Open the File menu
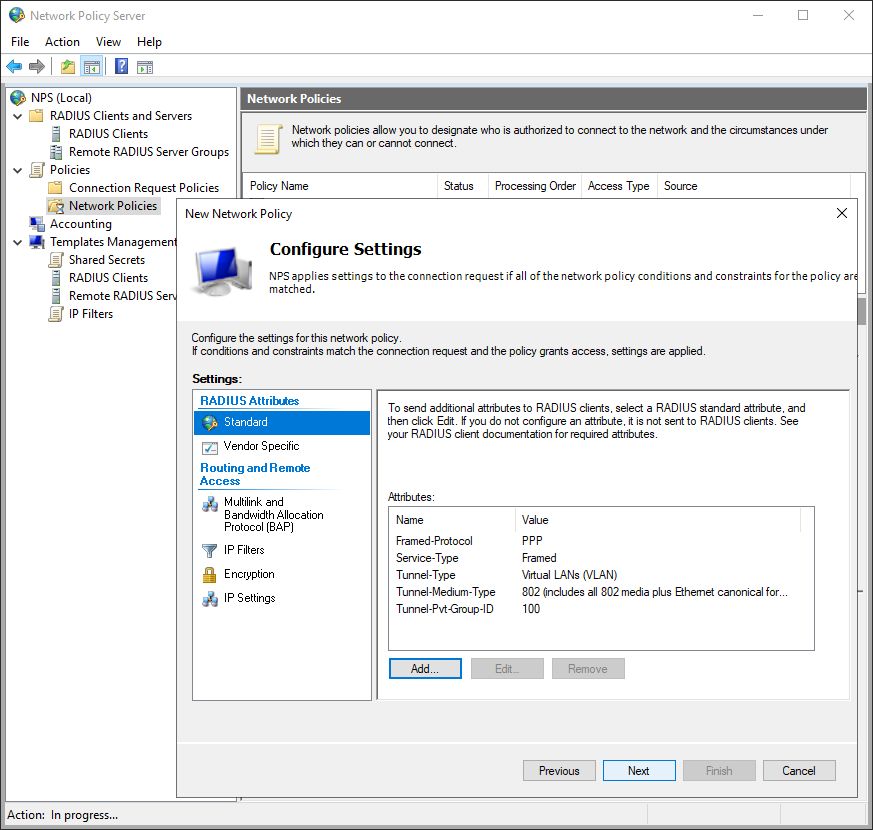Image resolution: width=873 pixels, height=830 pixels. click(20, 42)
